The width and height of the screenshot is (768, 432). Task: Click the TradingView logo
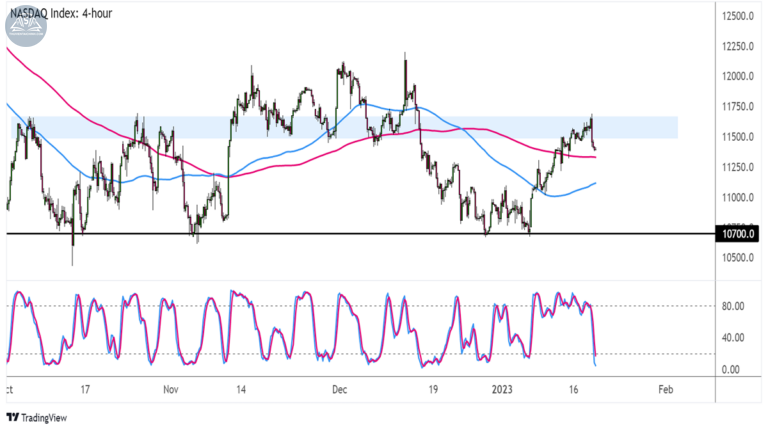point(37,417)
